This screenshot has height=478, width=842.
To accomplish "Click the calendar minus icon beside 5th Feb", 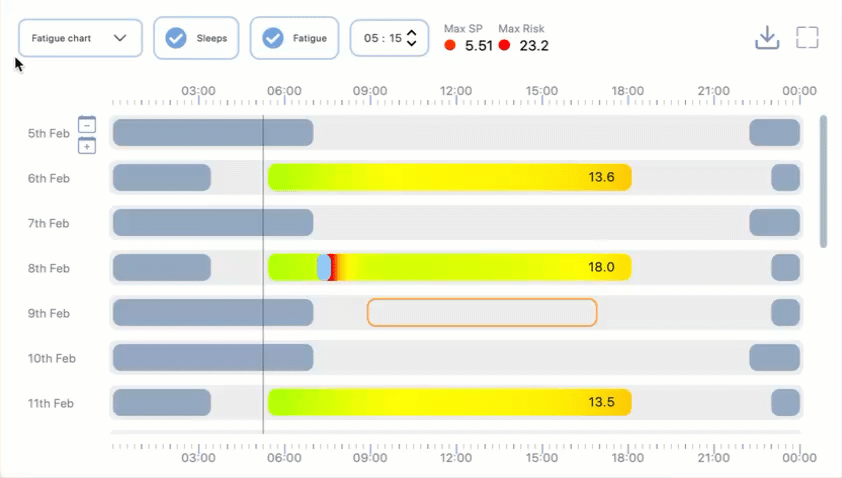I will pyautogui.click(x=87, y=125).
